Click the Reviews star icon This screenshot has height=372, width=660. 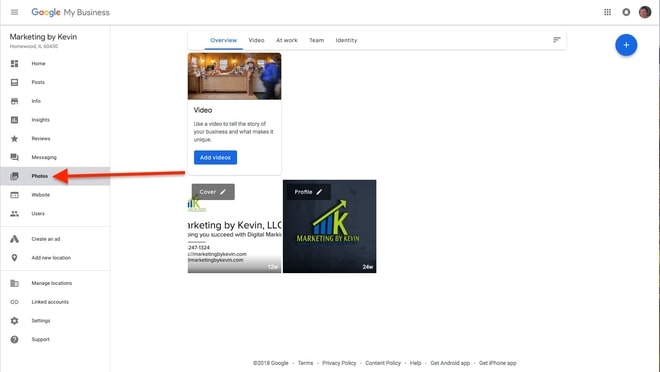click(14, 138)
